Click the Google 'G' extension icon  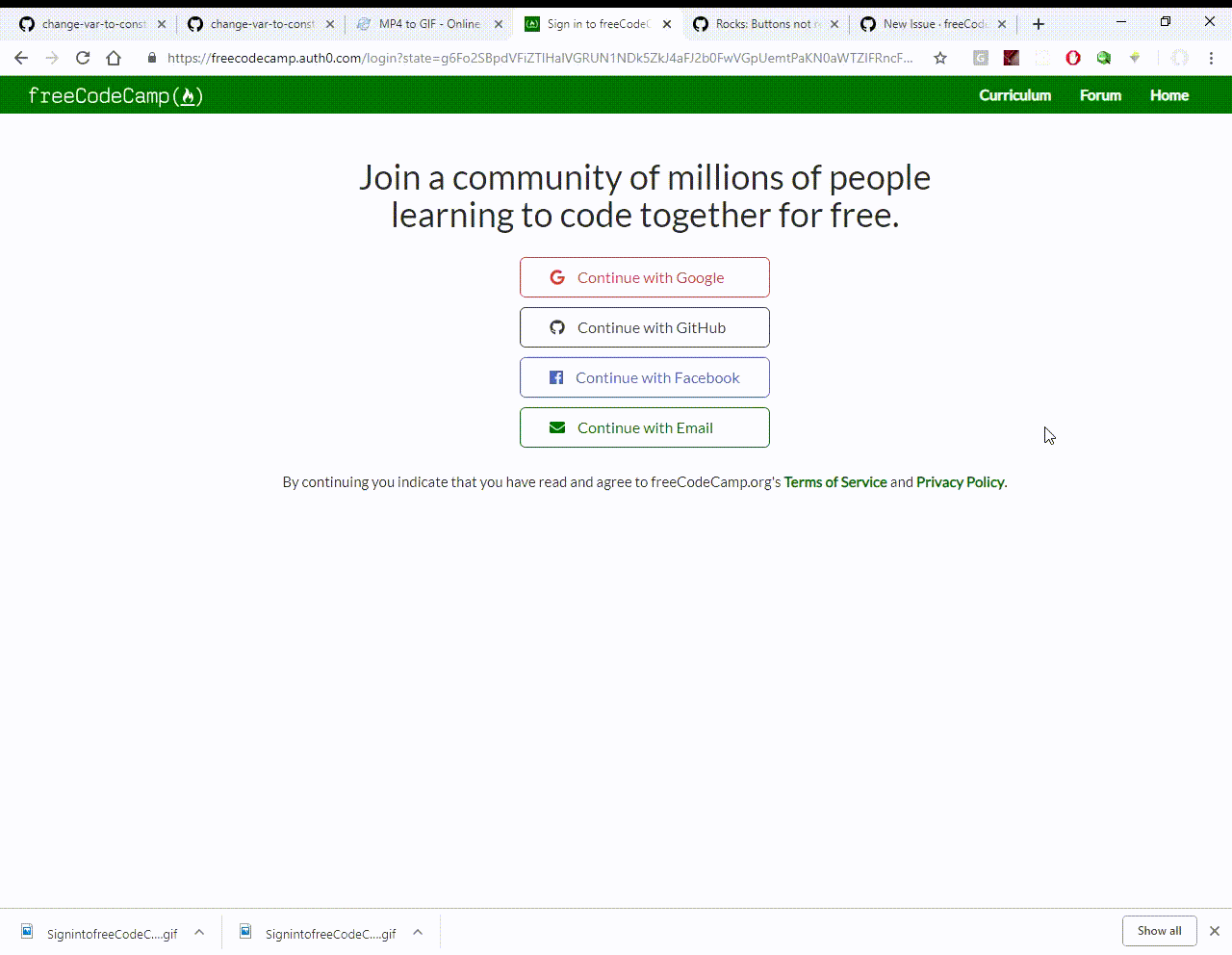click(980, 58)
